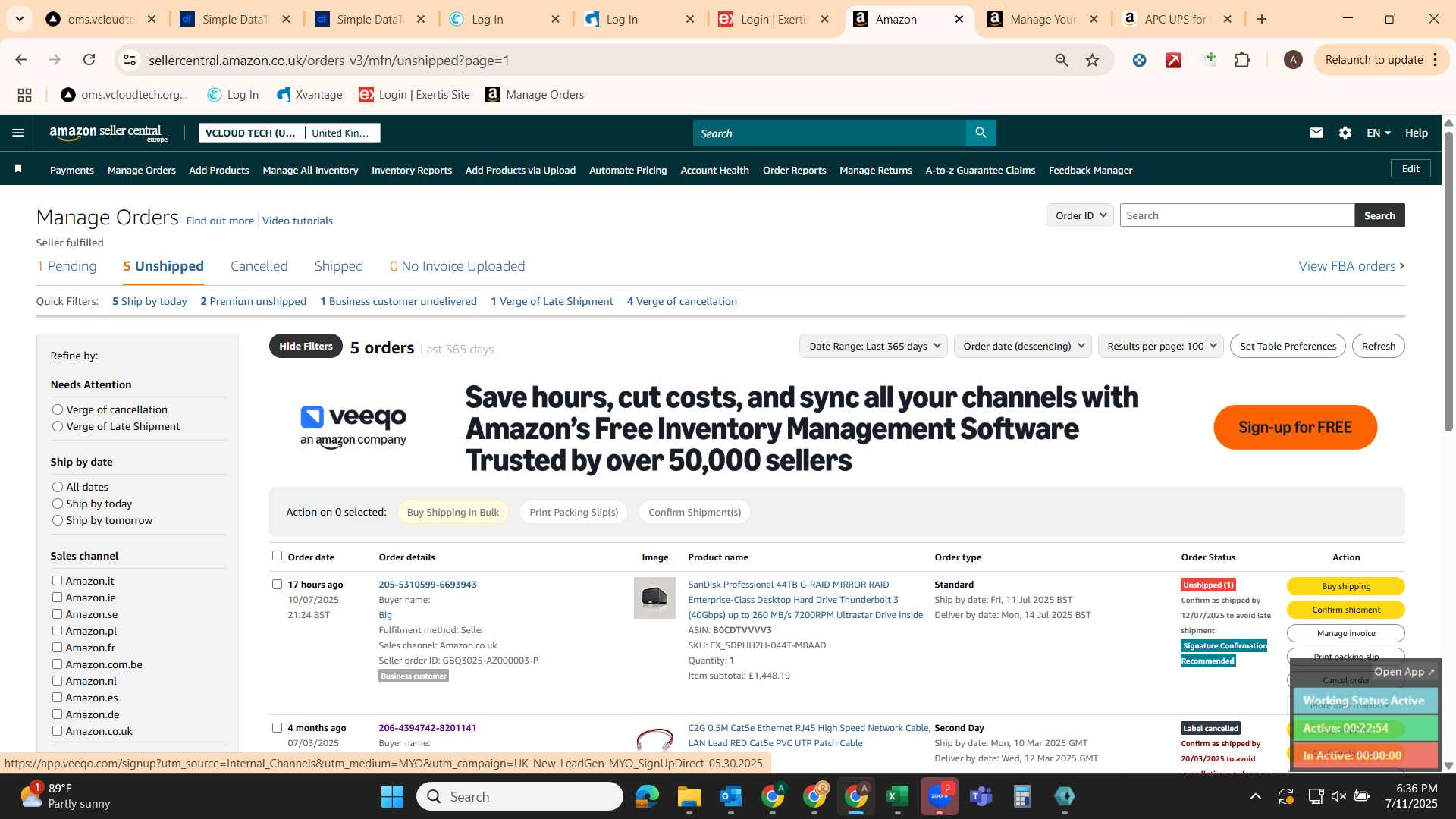Click the order search input field
This screenshot has height=819, width=1456.
pyautogui.click(x=1237, y=215)
